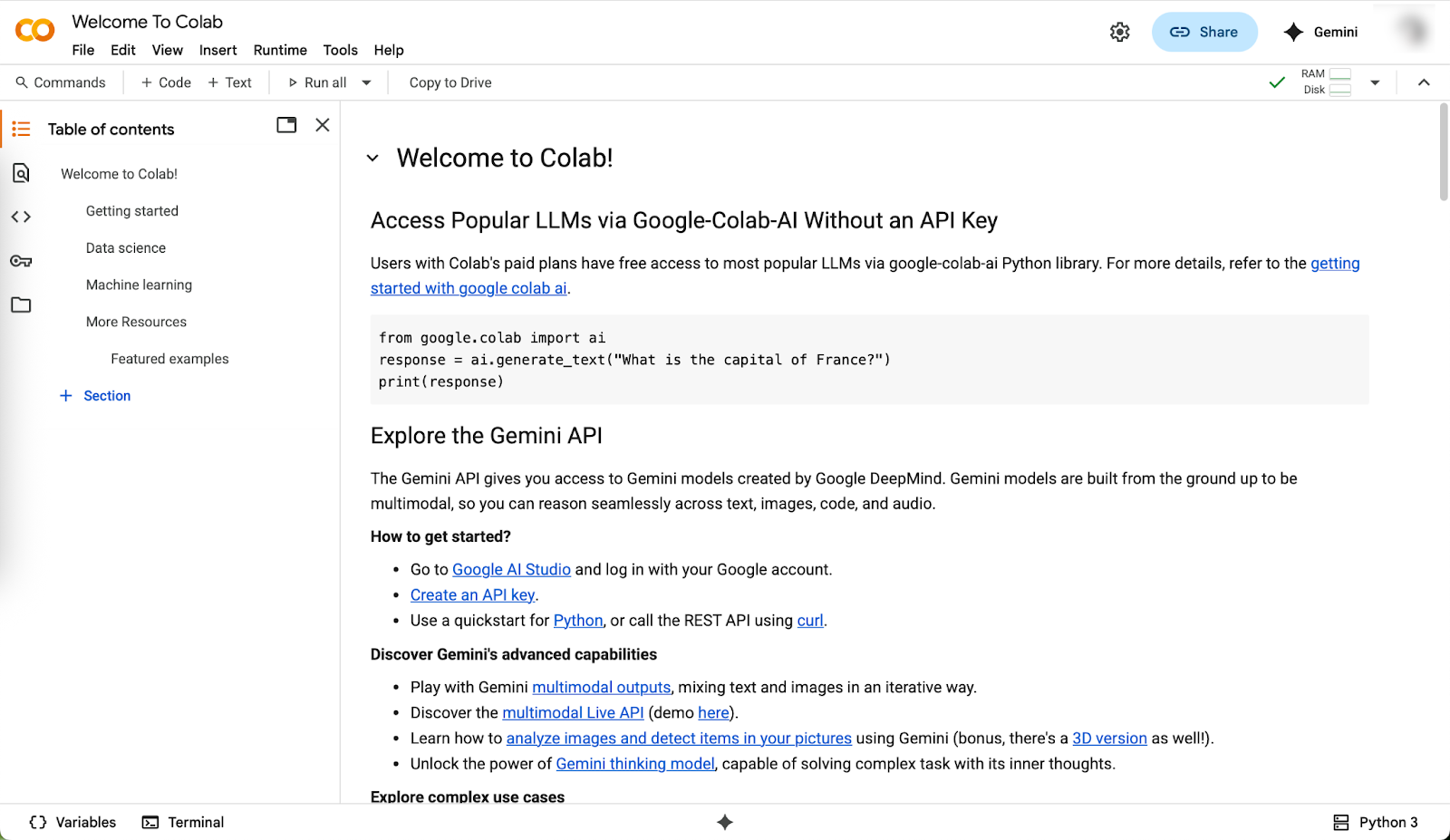Viewport: 1450px width, 840px height.
Task: Open the Commands search palette
Action: point(61,82)
